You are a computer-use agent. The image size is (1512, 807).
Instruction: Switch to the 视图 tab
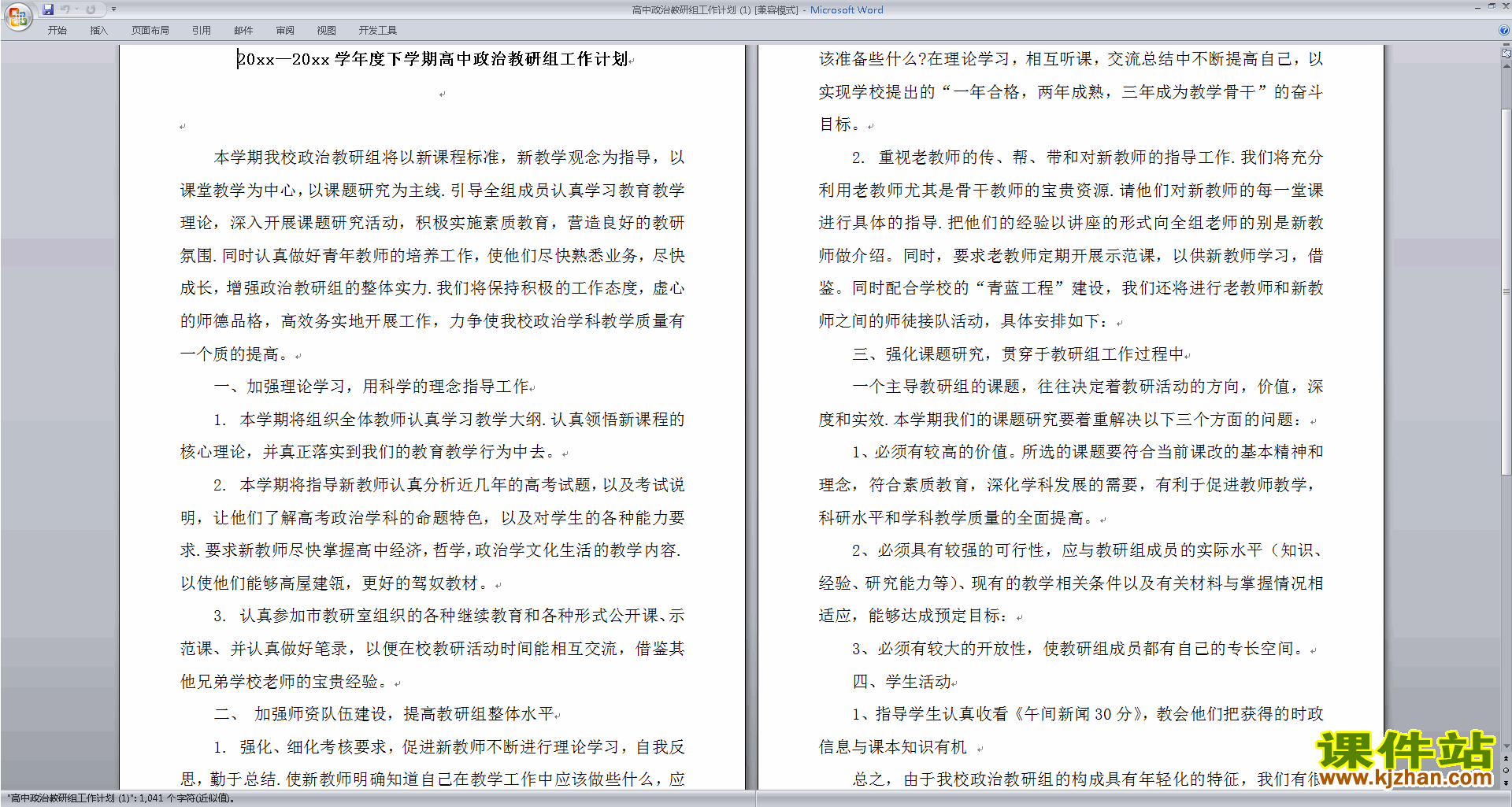[327, 30]
